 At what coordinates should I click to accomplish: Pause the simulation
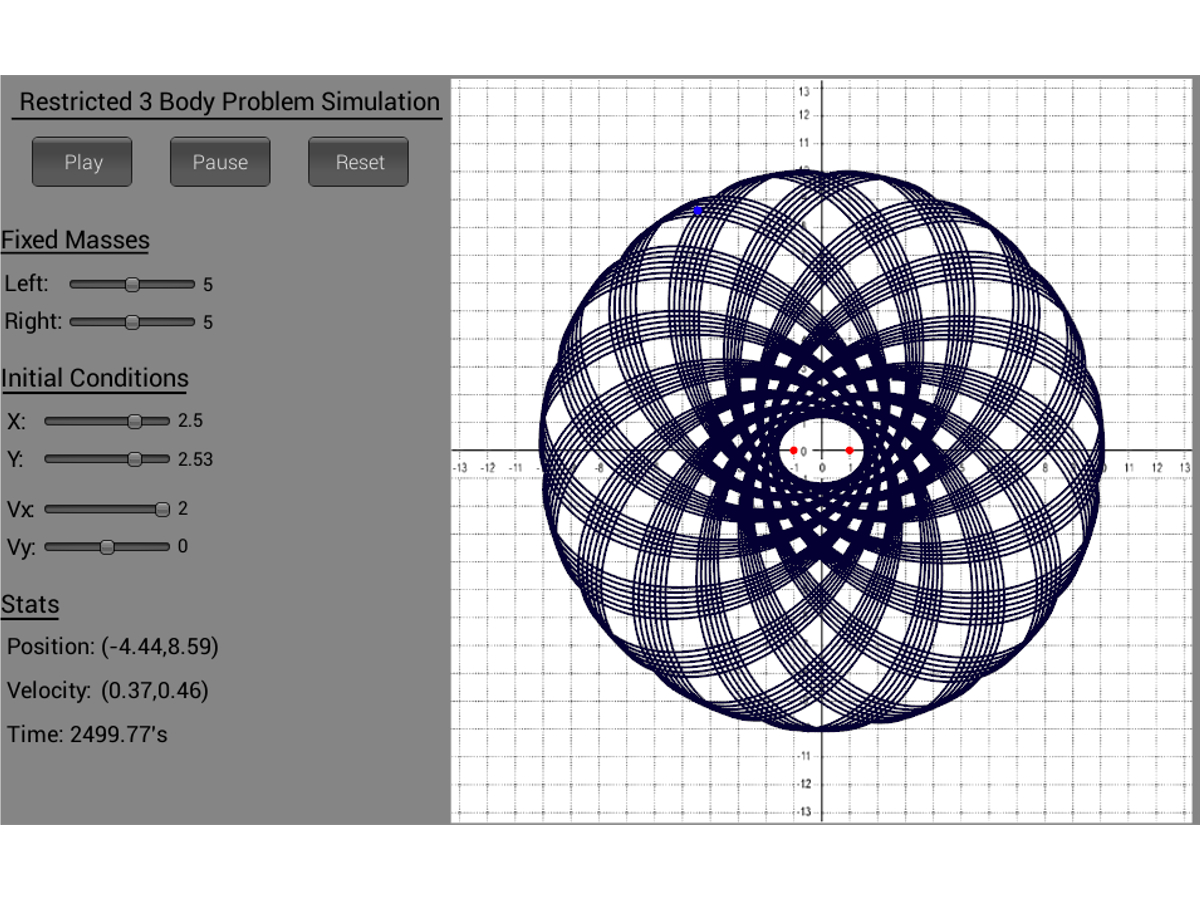tap(220, 162)
